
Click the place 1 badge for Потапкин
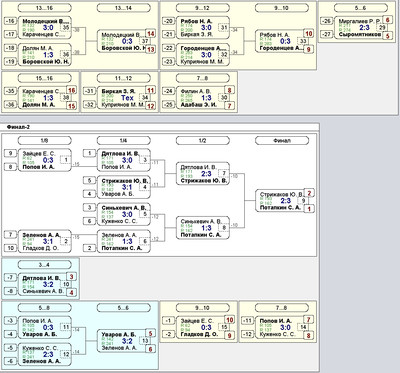309,209
